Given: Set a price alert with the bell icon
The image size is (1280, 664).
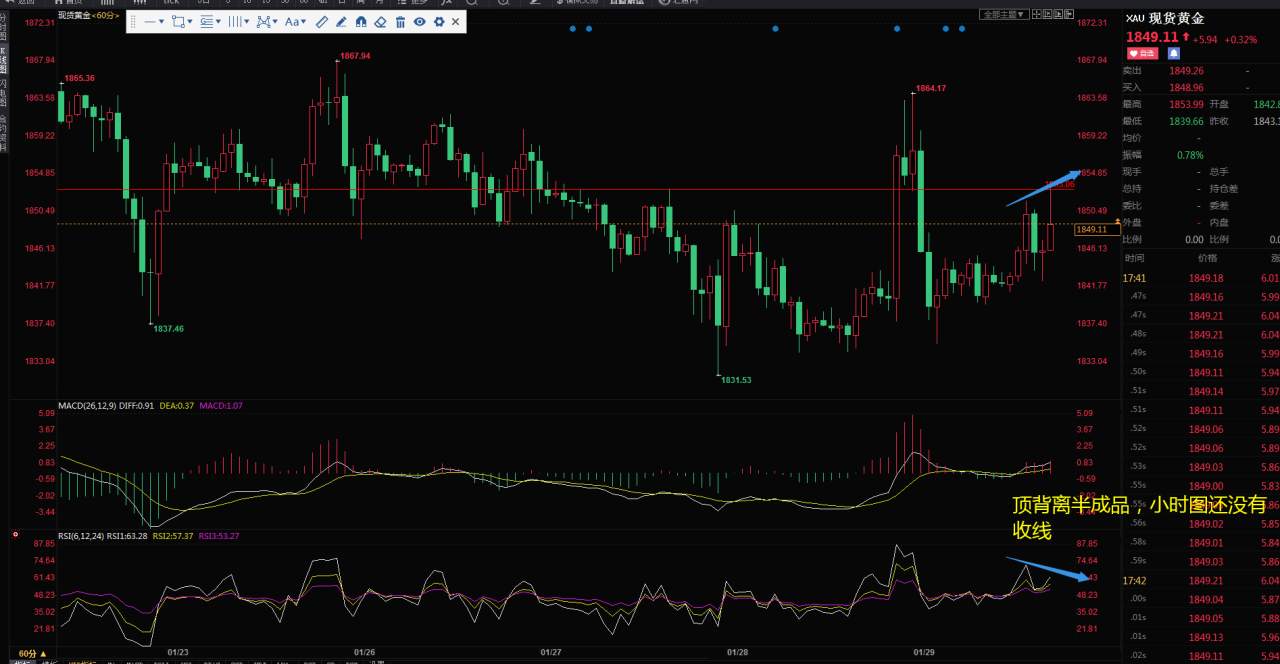Looking at the screenshot, I should (x=1174, y=53).
